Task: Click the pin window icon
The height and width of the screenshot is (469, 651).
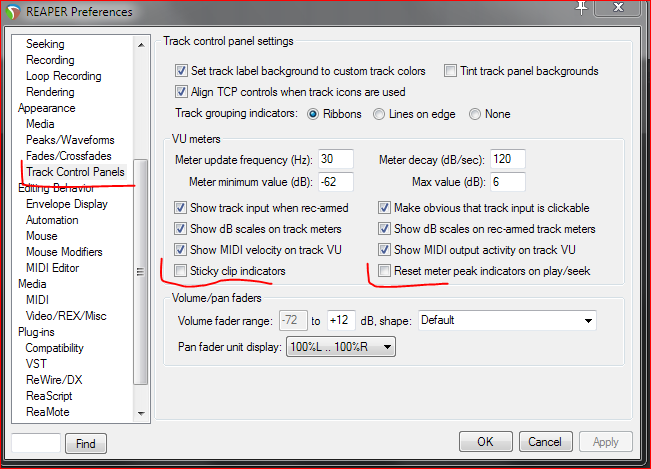Action: click(581, 7)
